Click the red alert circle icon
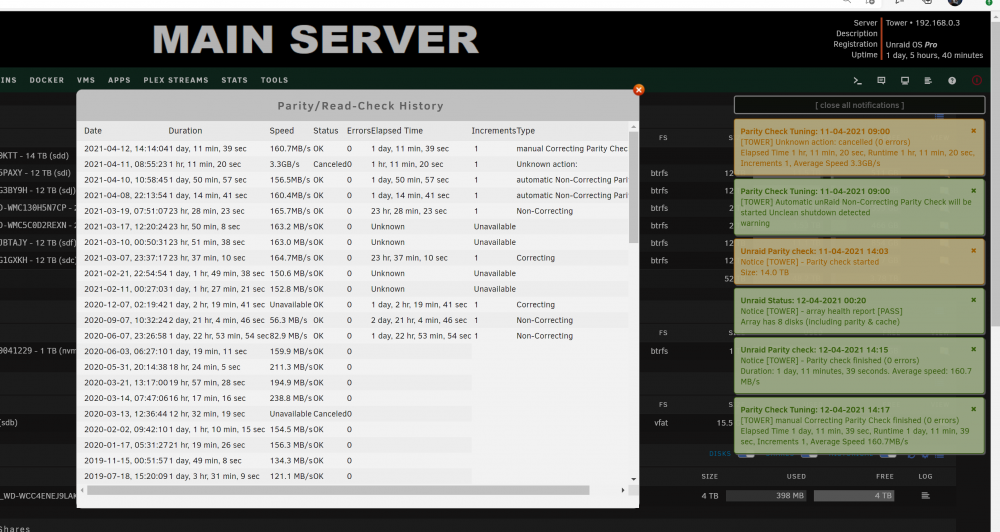1000x532 pixels. (976, 80)
